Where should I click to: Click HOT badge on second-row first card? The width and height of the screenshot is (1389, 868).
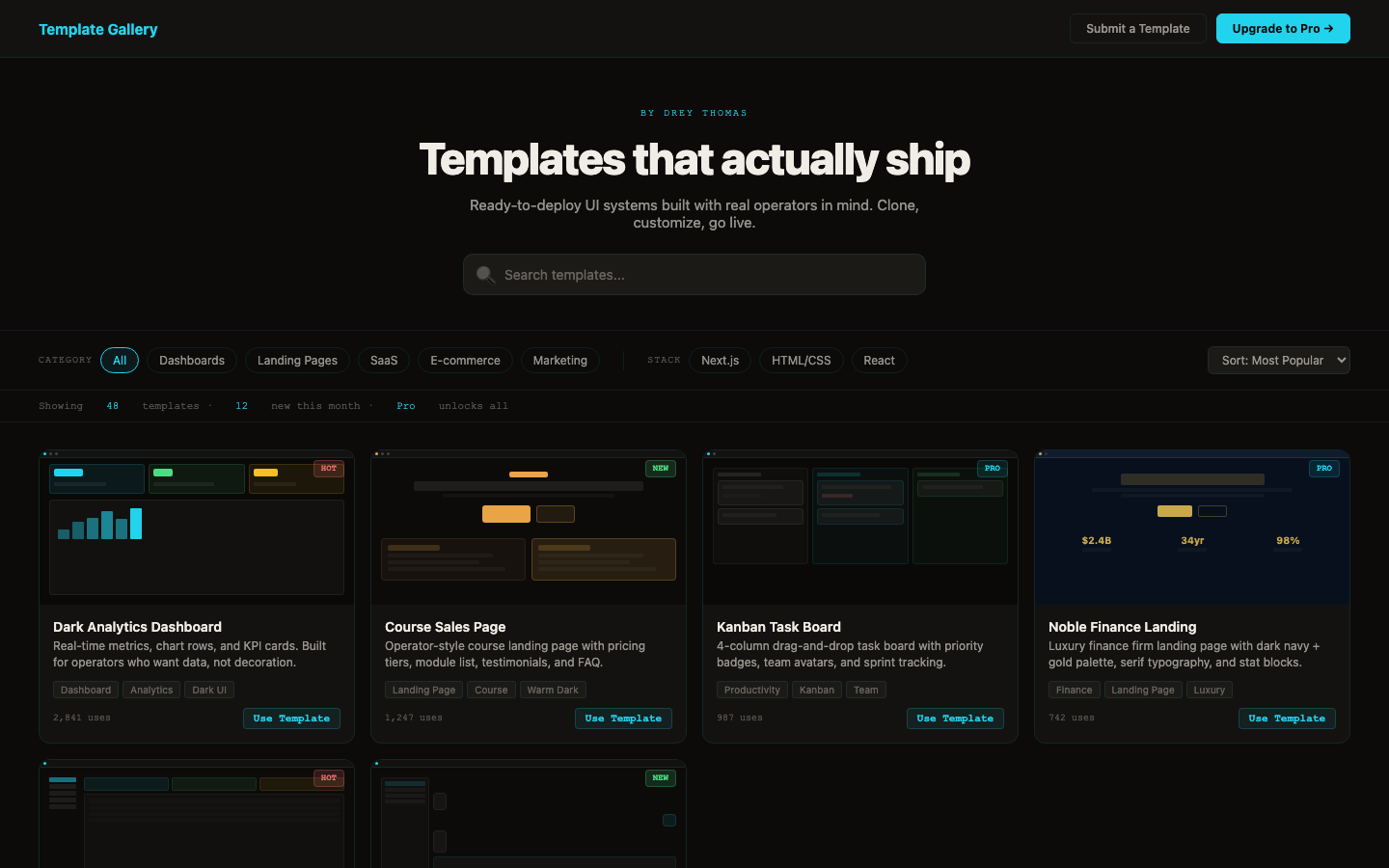329,778
